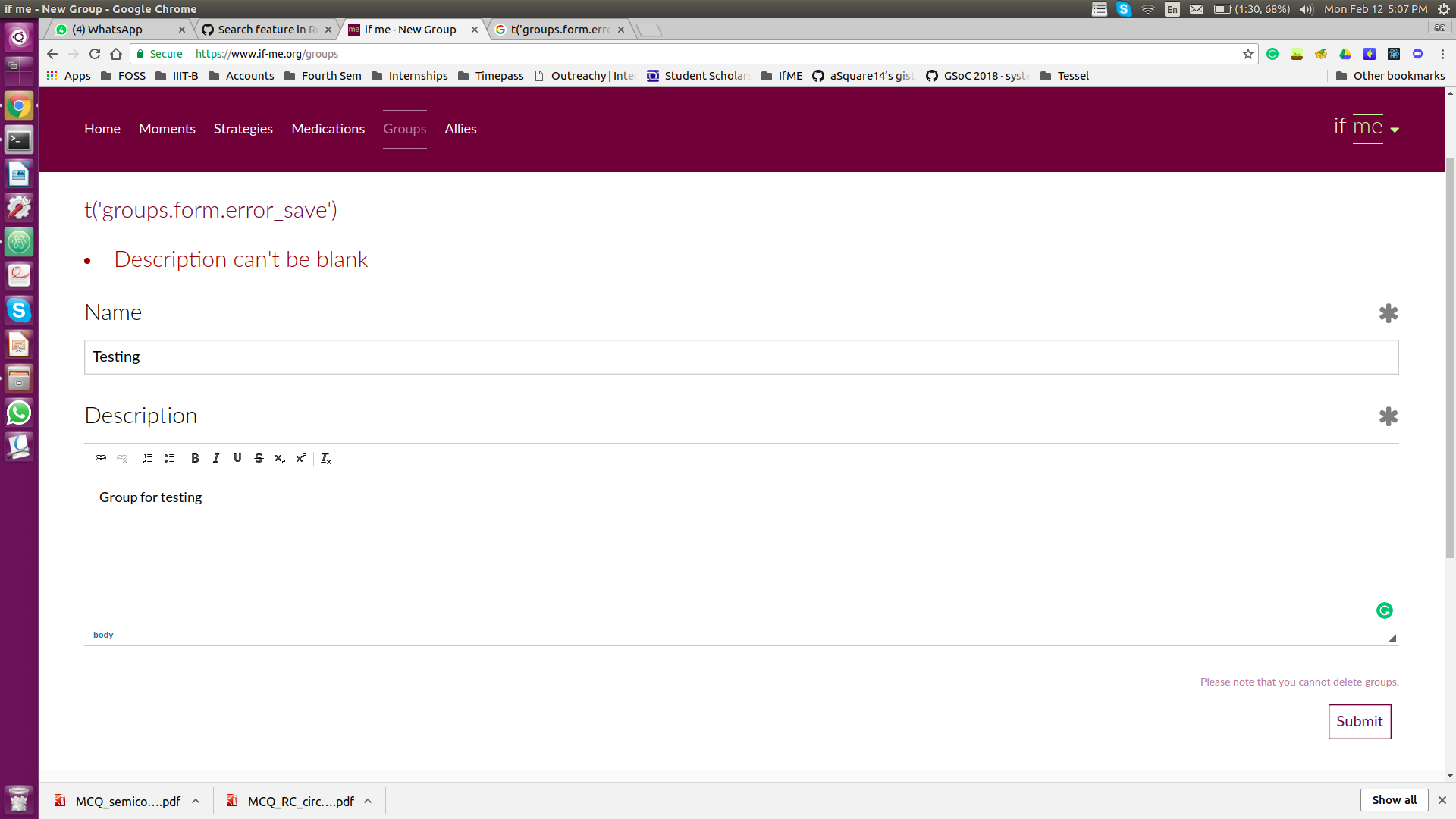The image size is (1456, 819).
Task: Apply superscript formatting
Action: coord(301,458)
